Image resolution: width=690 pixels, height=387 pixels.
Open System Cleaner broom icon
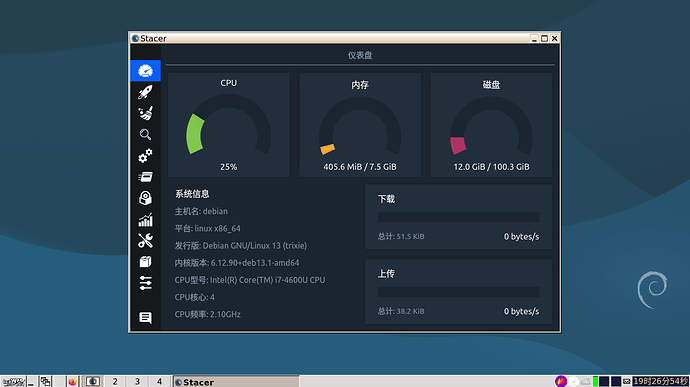145,113
